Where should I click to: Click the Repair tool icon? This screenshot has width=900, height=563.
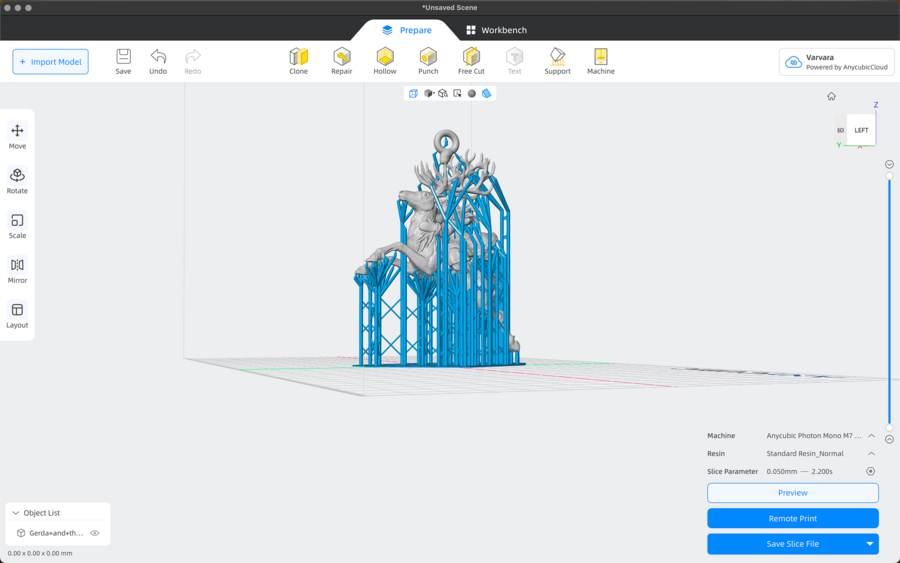(x=342, y=61)
